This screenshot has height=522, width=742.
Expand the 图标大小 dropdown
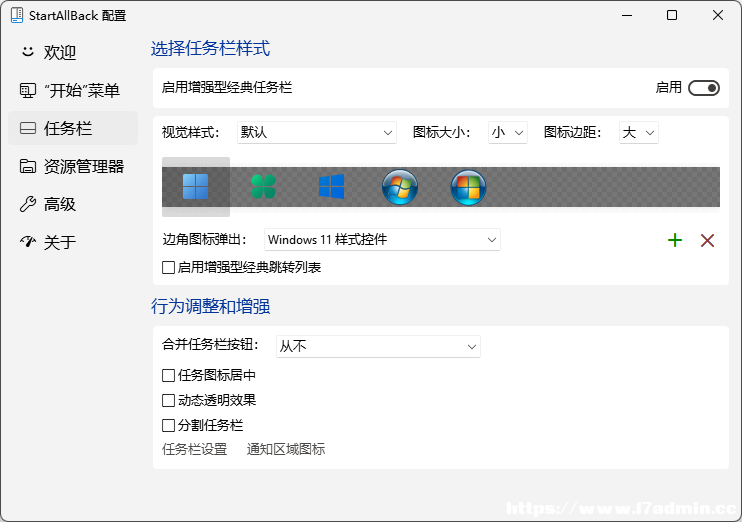tap(508, 133)
